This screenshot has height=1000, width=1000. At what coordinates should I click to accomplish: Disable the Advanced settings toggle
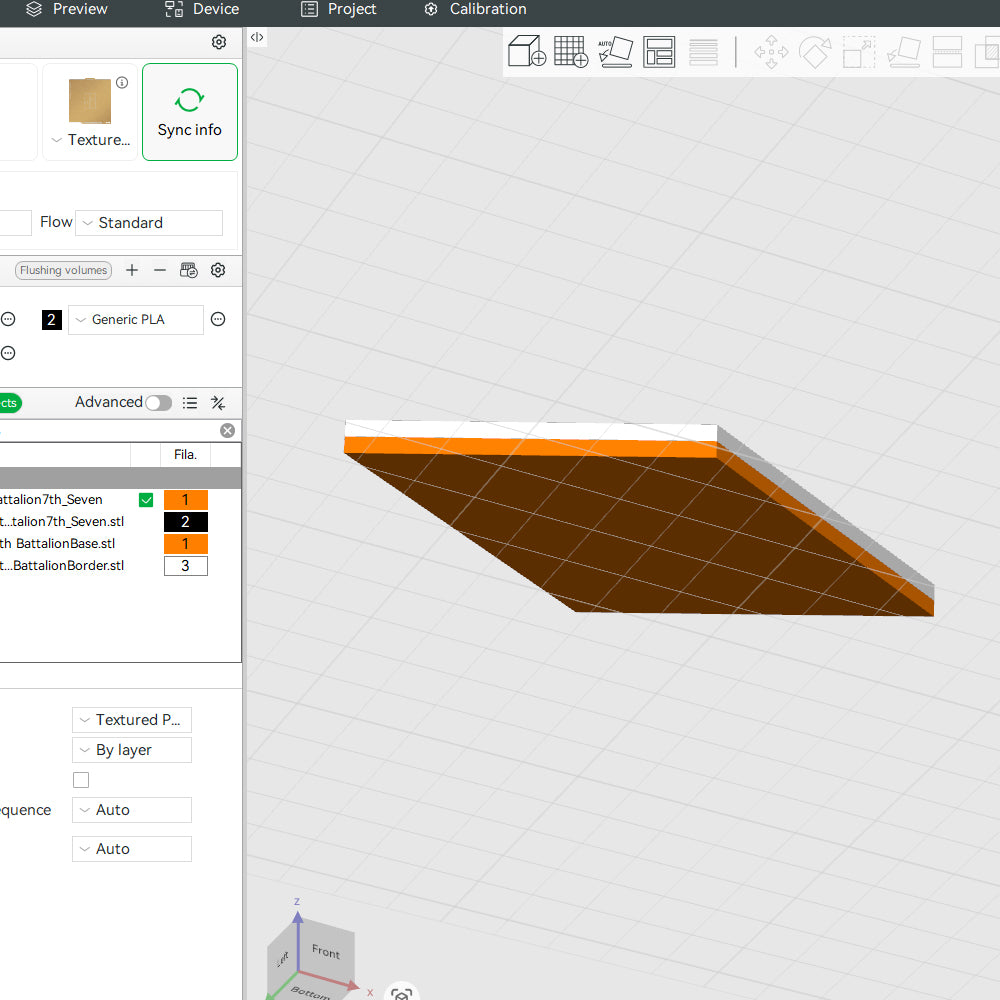[158, 402]
